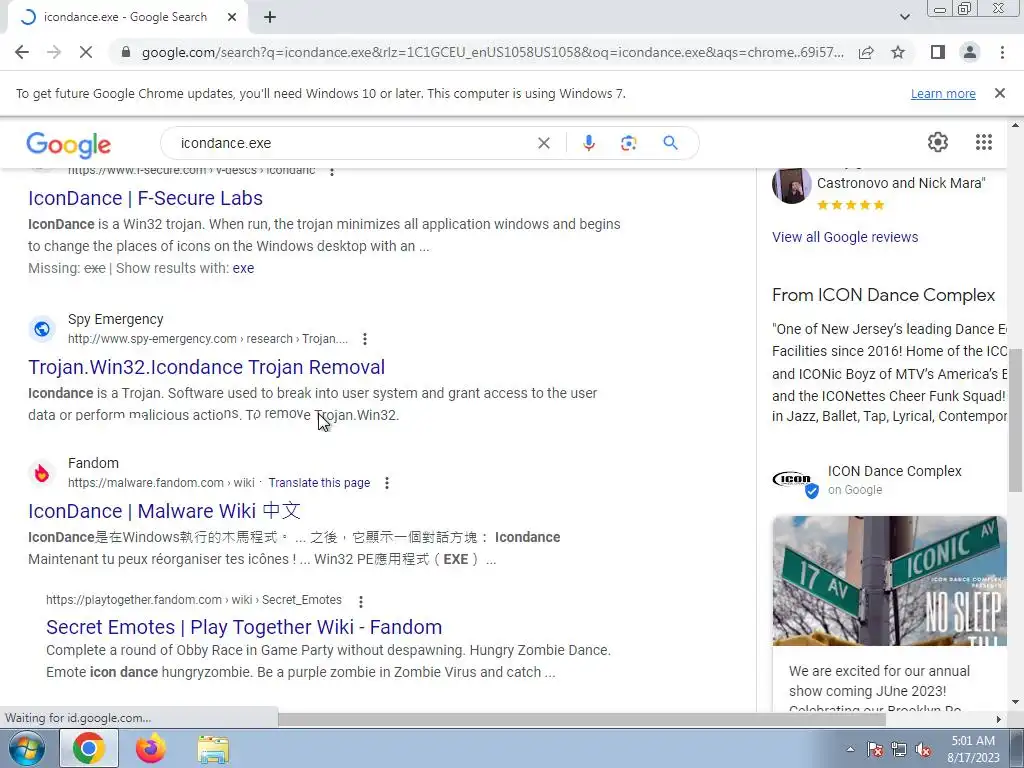Viewport: 1024px width, 768px height.
Task: Share this page from the address bar
Action: pyautogui.click(x=866, y=52)
